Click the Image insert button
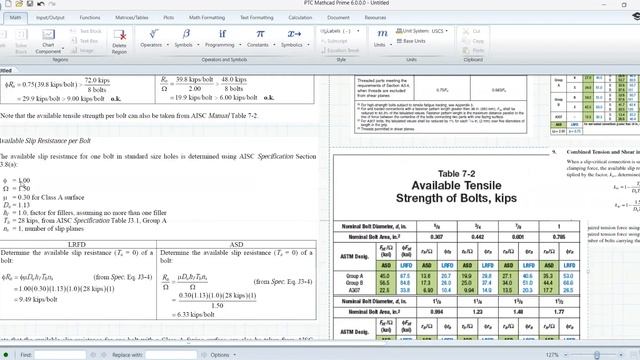The image size is (640, 360). point(83,51)
